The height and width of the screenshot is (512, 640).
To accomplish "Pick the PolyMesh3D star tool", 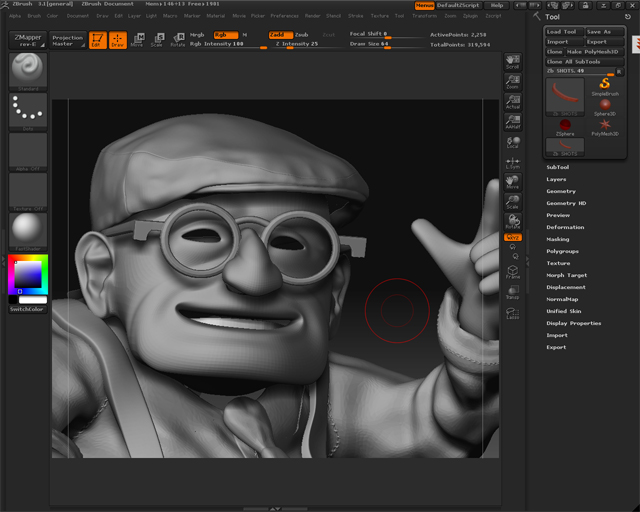I will (605, 125).
